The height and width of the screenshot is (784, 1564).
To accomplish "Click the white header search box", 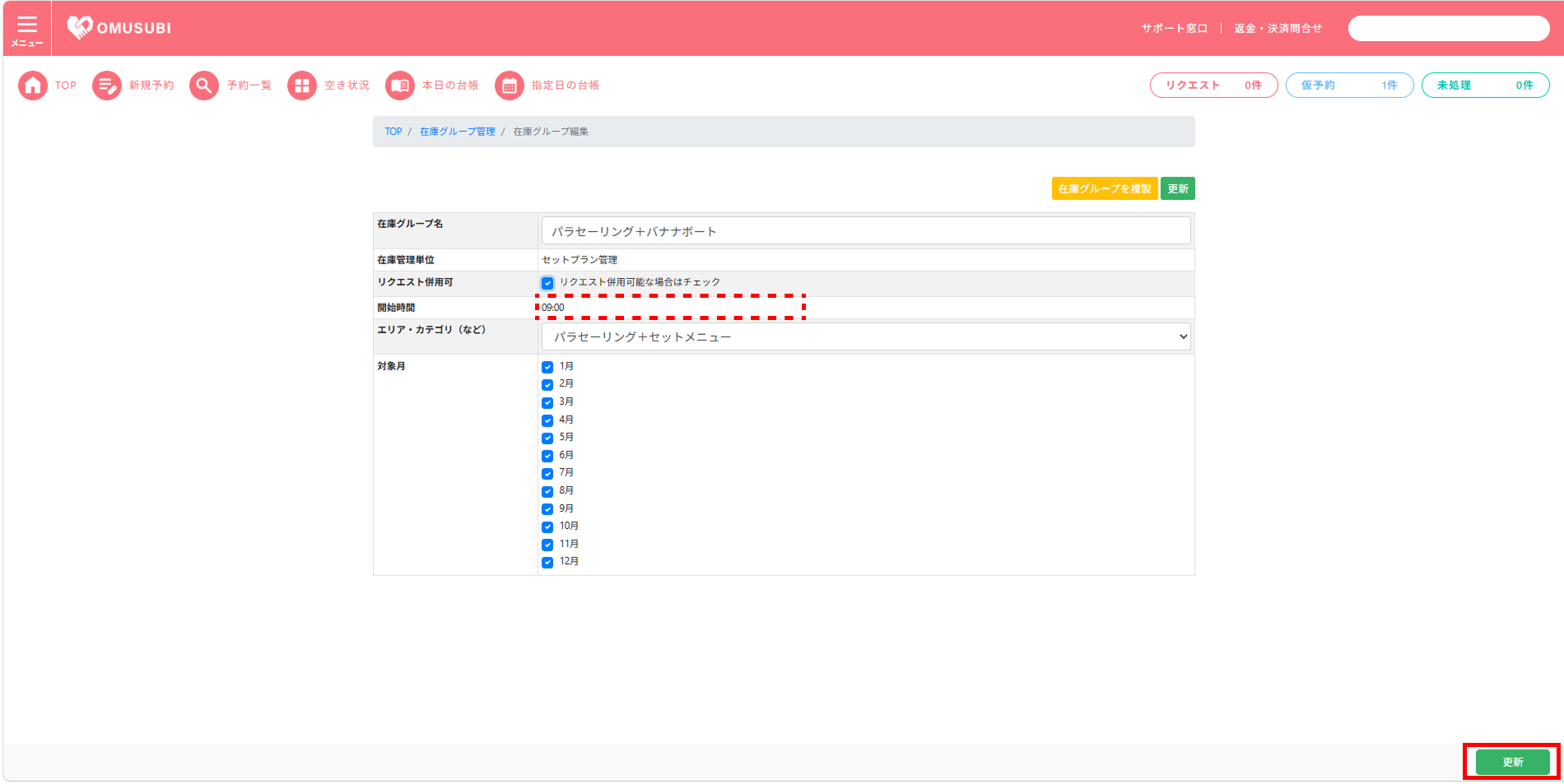I will (x=1449, y=29).
